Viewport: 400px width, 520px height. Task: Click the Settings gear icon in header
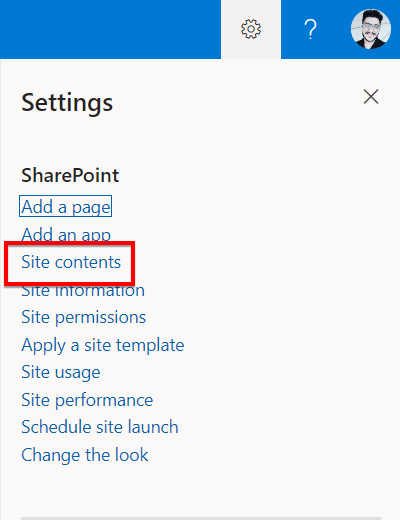(x=251, y=29)
